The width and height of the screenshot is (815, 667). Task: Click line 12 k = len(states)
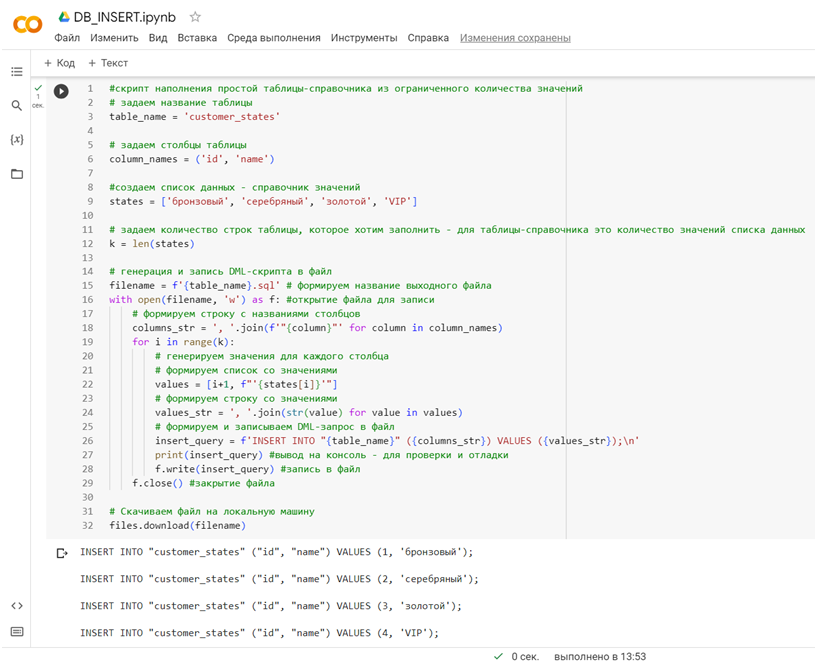[x=152, y=244]
